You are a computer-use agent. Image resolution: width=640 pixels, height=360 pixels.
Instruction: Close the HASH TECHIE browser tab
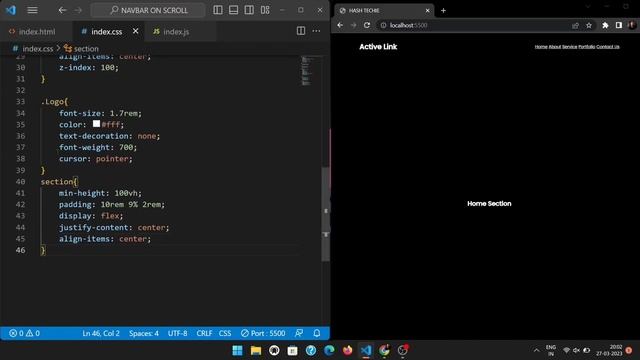(427, 11)
